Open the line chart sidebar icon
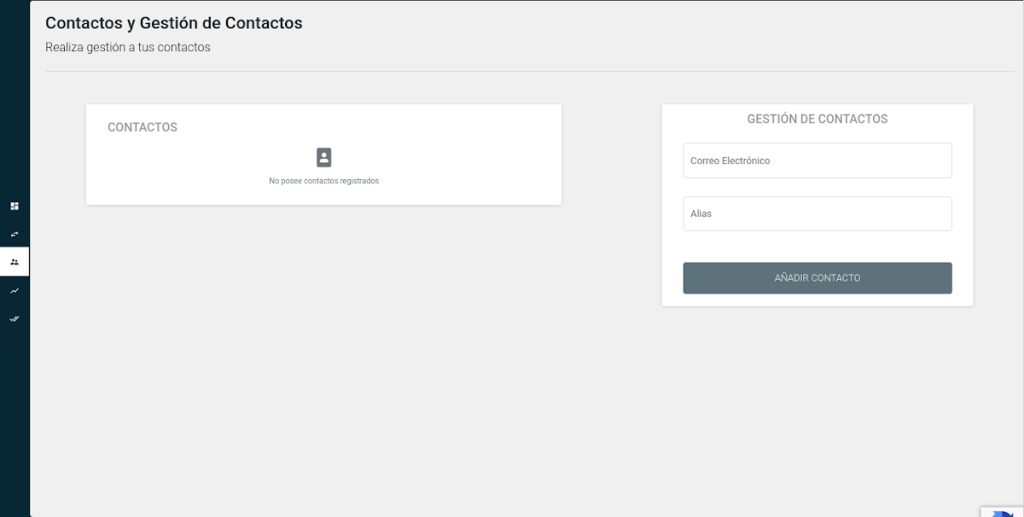The image size is (1024, 517). 14,291
